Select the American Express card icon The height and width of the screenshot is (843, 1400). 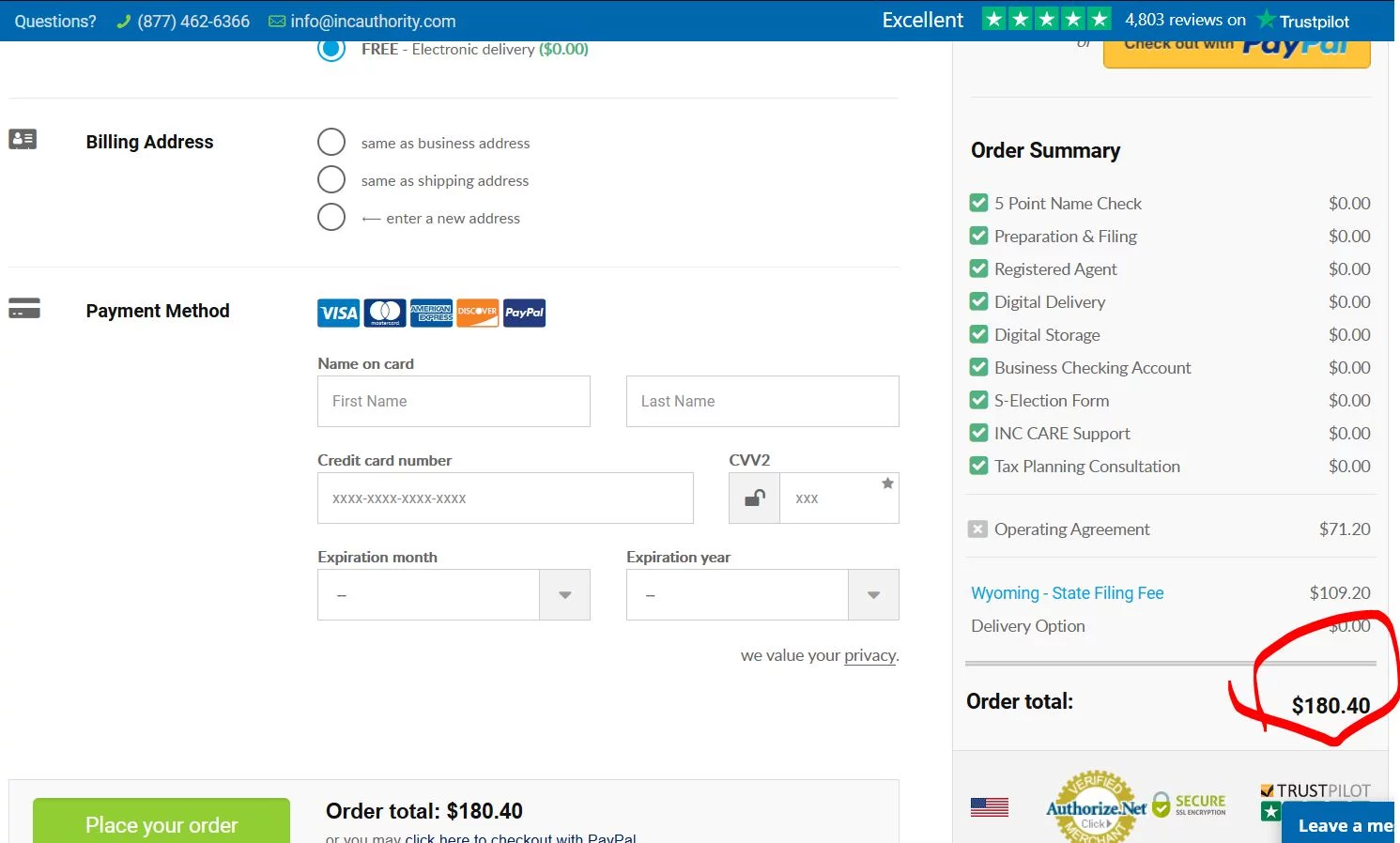[x=431, y=313]
